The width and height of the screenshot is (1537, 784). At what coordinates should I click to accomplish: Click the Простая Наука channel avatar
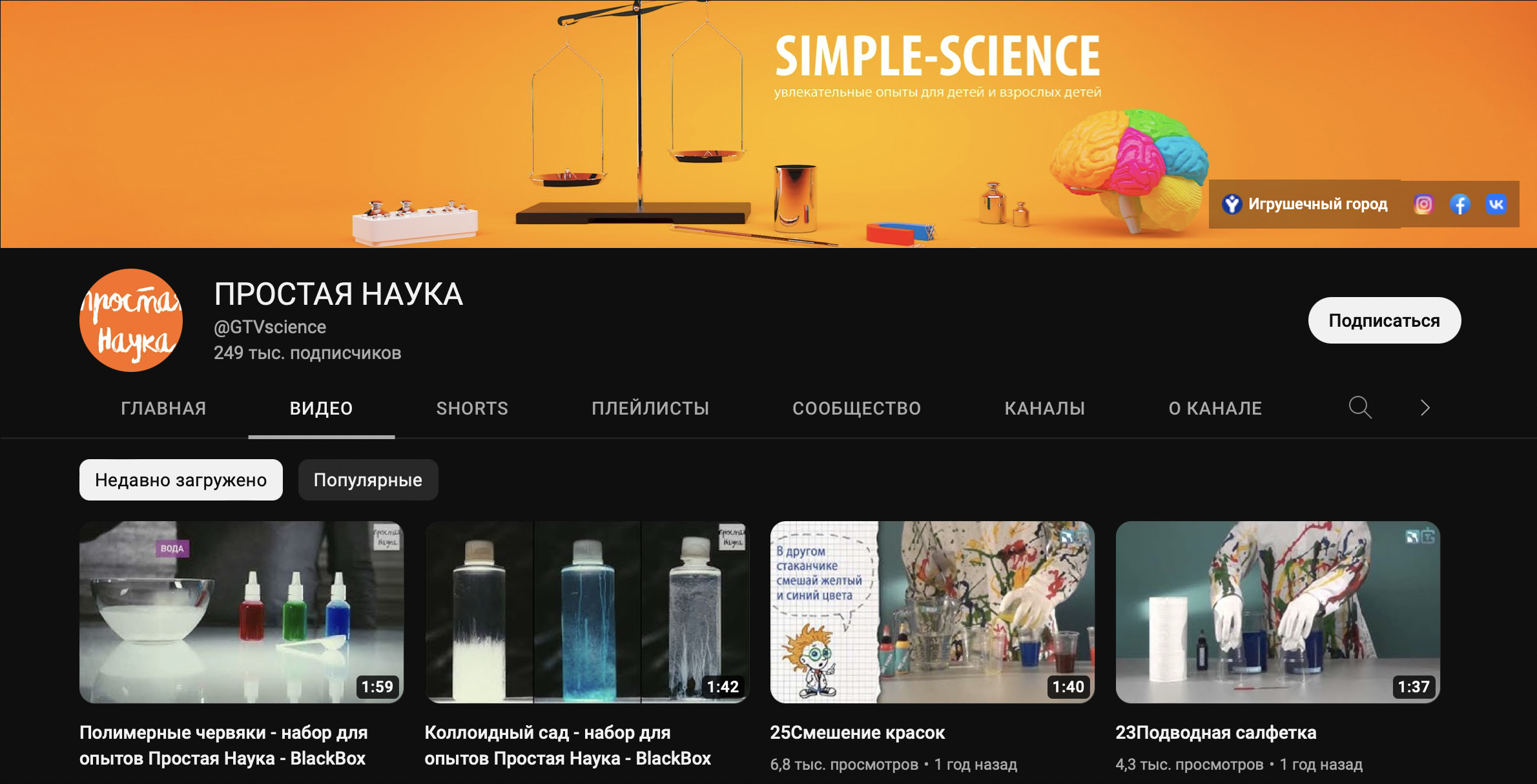(131, 320)
